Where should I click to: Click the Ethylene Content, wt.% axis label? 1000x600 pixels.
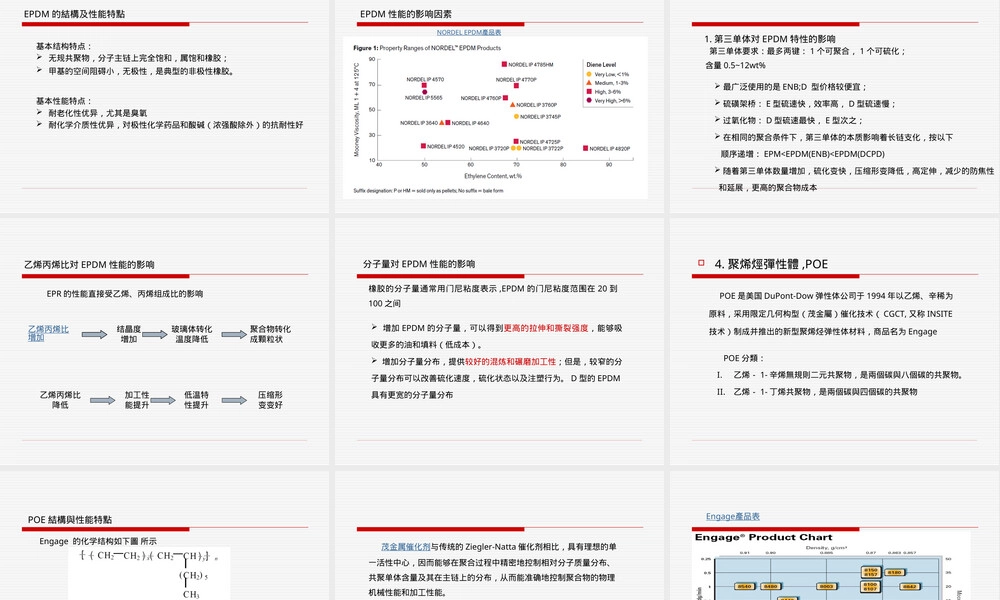(x=493, y=176)
